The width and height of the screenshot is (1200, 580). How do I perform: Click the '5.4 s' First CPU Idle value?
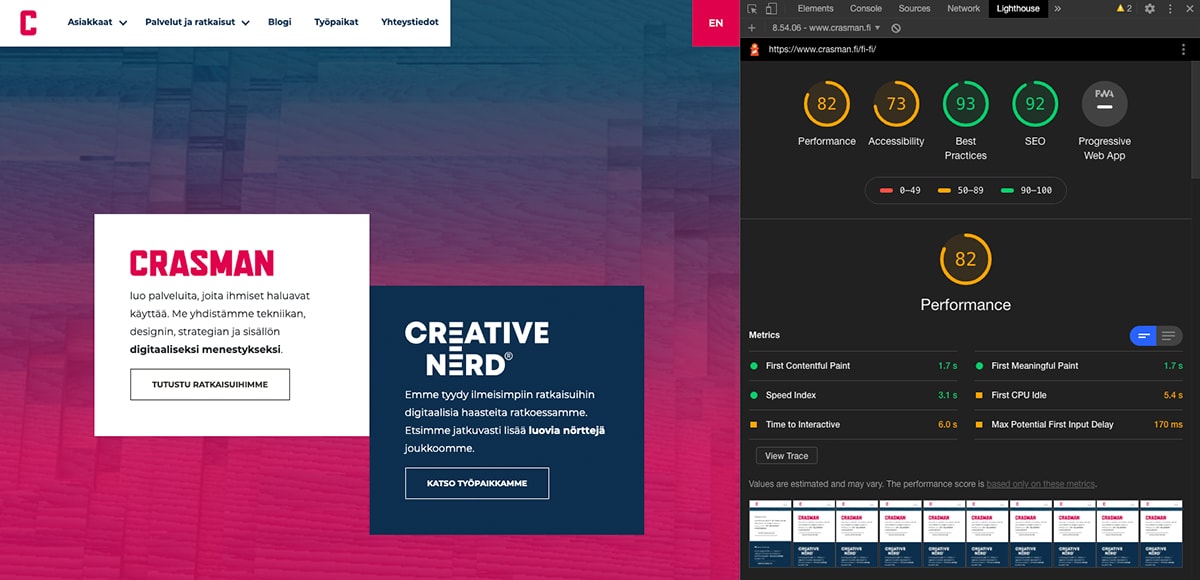pyautogui.click(x=1173, y=395)
